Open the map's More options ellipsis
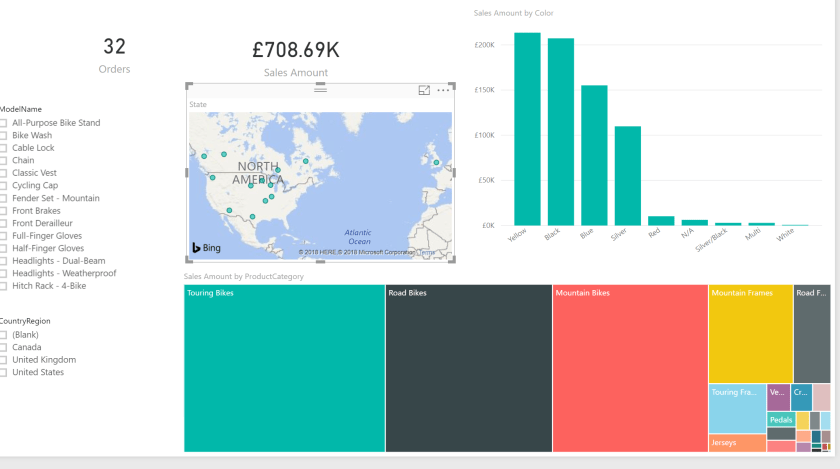840x469 pixels. (x=443, y=90)
